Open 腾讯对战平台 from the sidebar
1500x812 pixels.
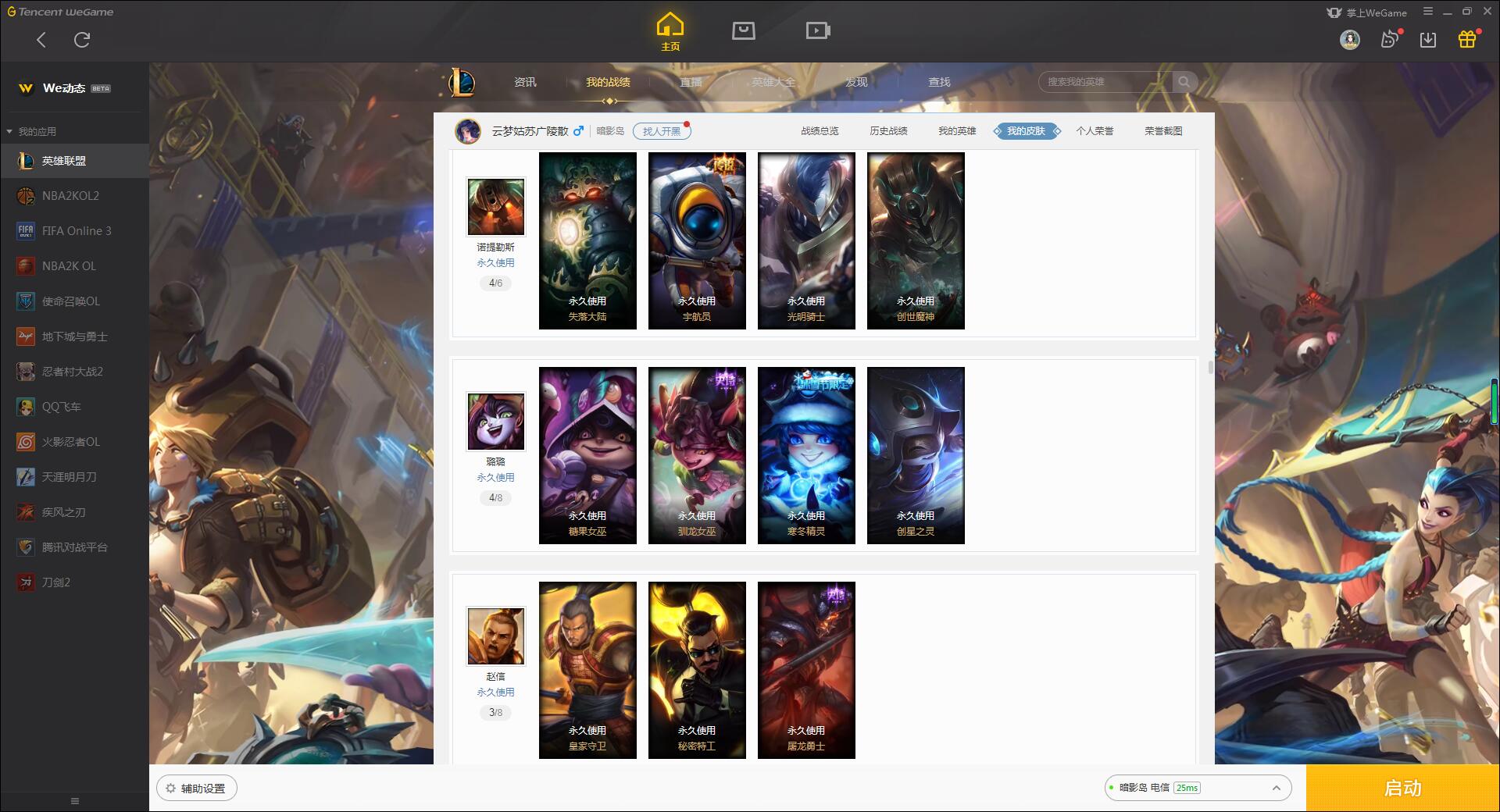click(x=74, y=547)
